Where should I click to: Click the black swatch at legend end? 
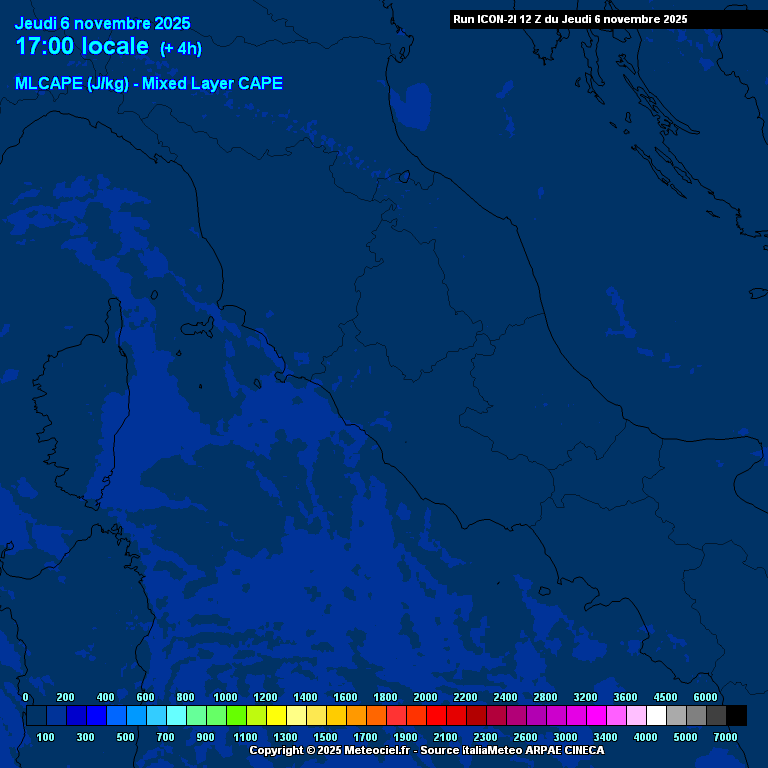click(x=736, y=715)
